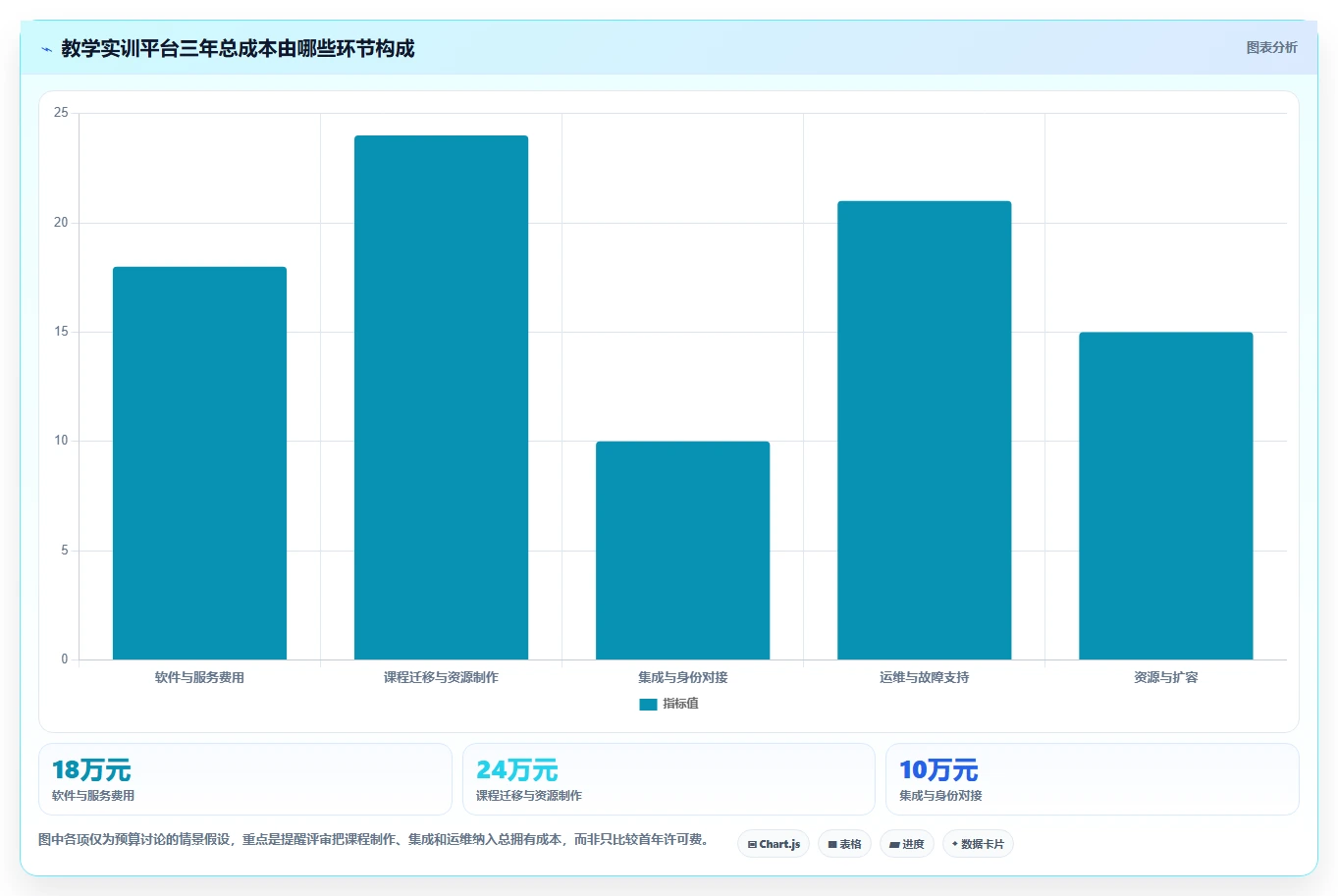Click the Chart.js tag
The height and width of the screenshot is (896, 1338).
774,844
